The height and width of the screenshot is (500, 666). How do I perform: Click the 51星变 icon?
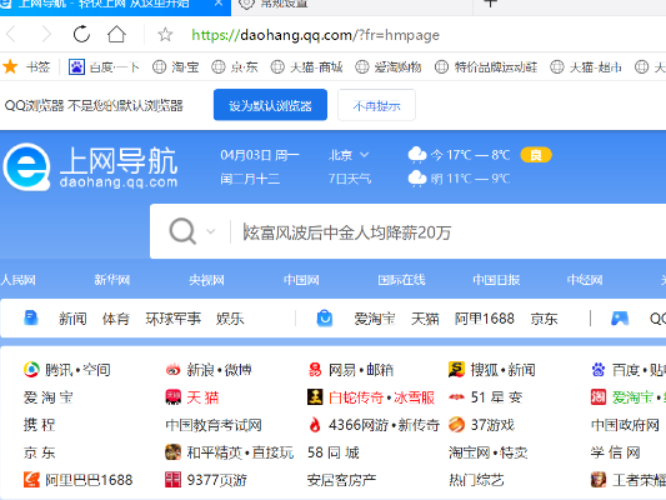point(456,397)
